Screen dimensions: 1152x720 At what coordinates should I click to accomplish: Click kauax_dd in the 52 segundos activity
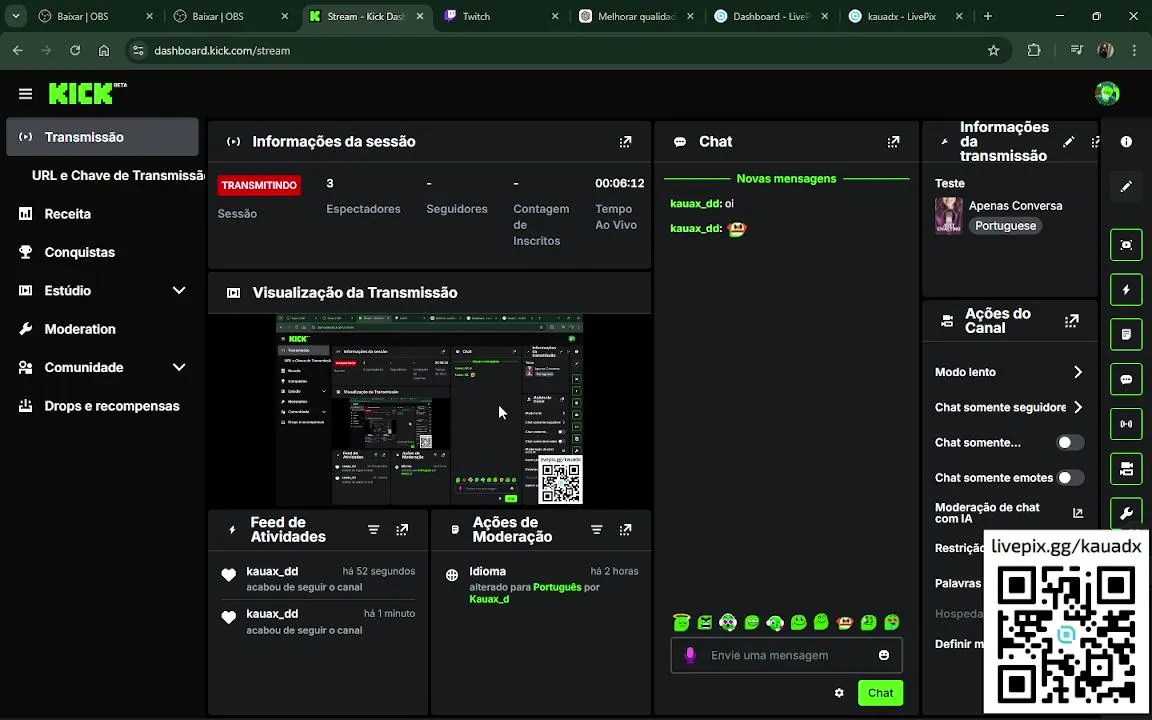(272, 571)
